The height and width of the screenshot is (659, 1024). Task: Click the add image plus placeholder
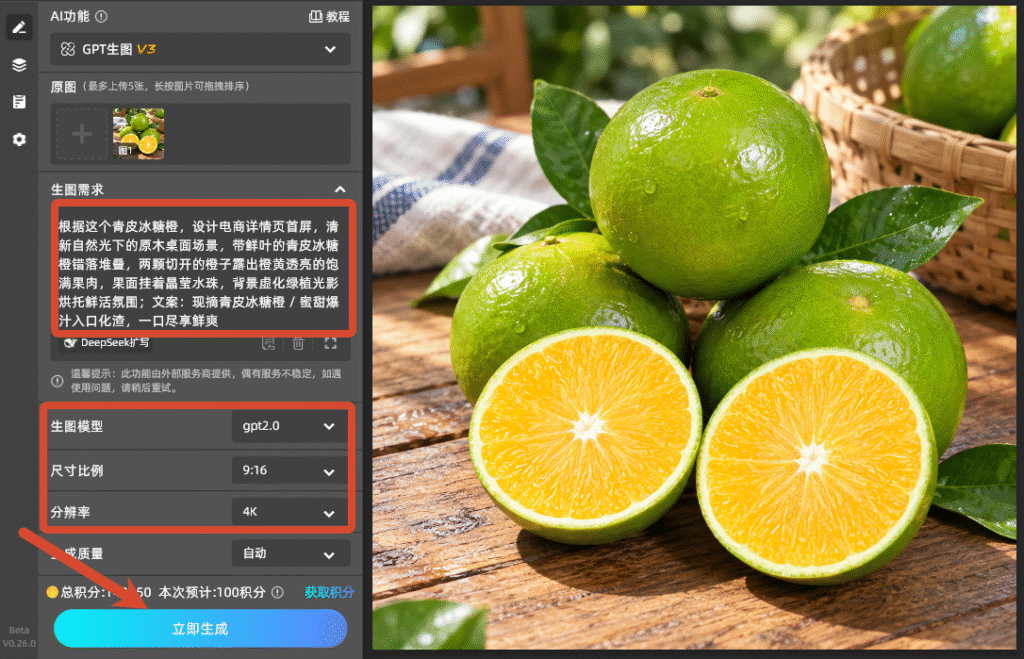tap(82, 135)
